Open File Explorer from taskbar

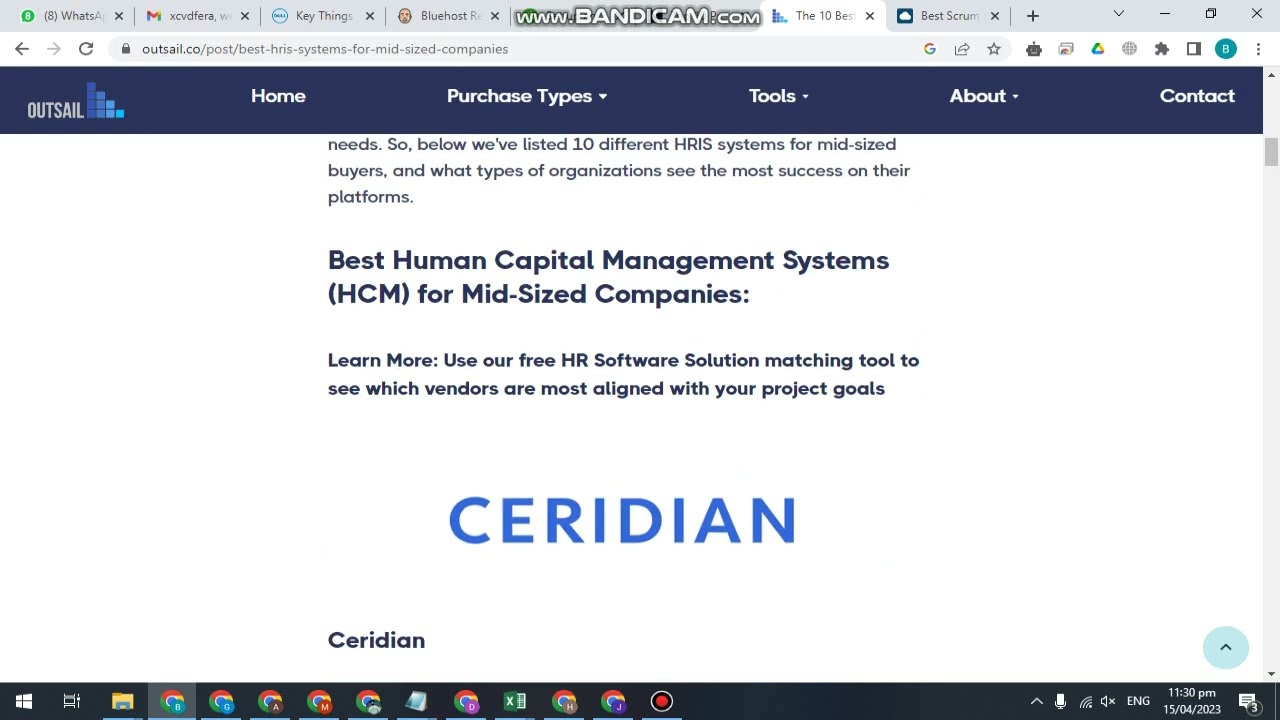(122, 701)
